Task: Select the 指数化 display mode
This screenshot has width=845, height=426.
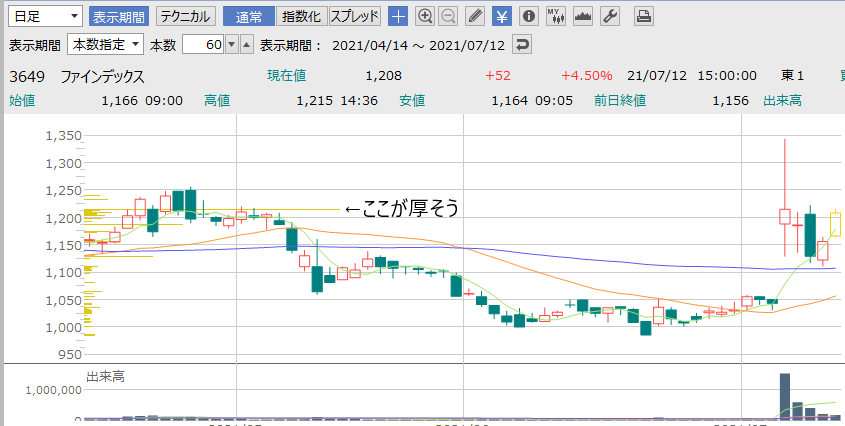Action: coord(302,16)
